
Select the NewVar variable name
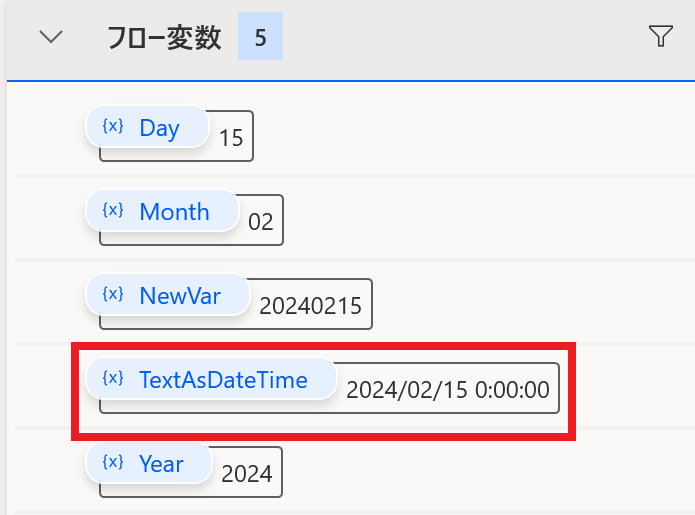tap(180, 296)
